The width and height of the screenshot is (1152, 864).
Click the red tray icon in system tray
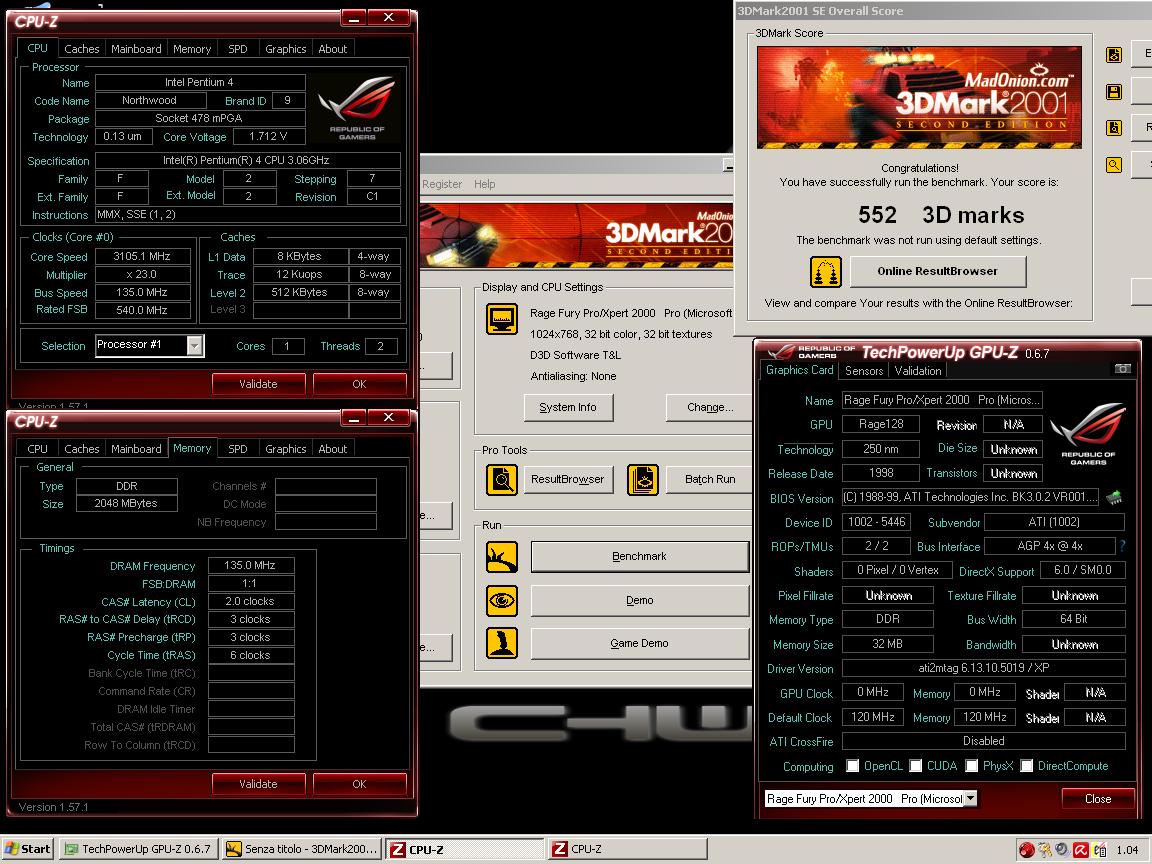1026,850
